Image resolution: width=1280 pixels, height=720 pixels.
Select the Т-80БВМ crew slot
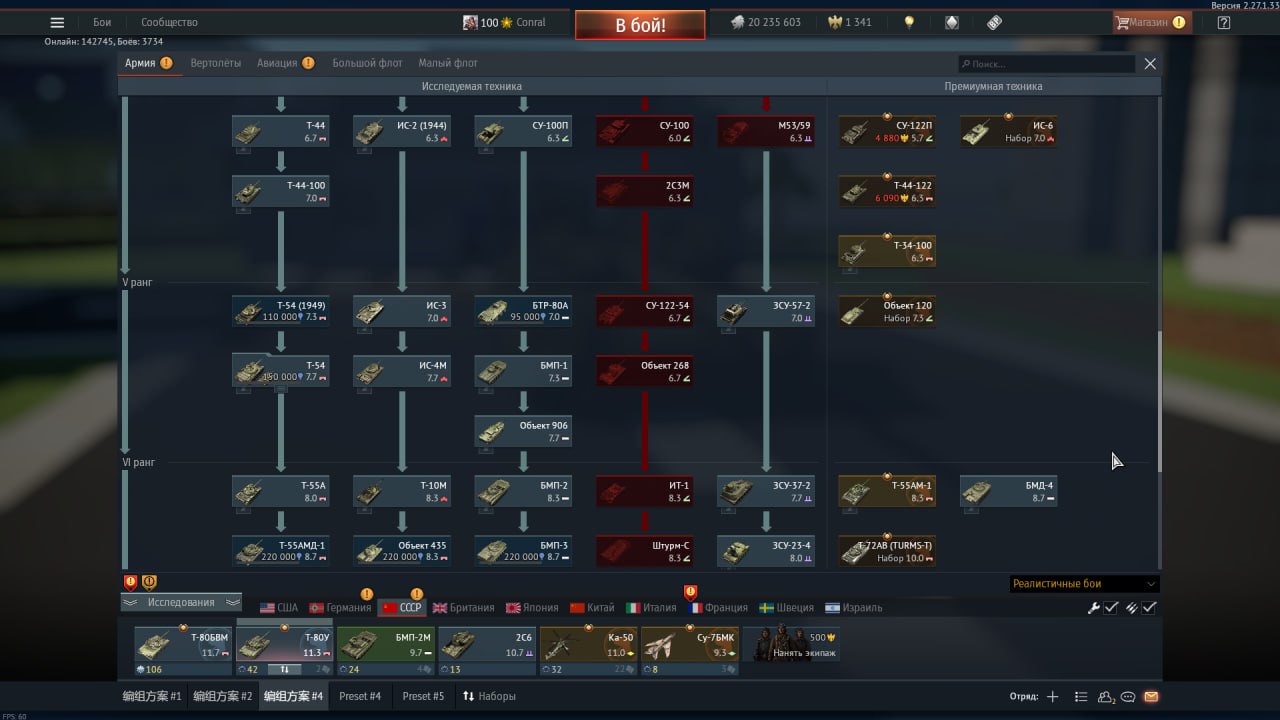[183, 651]
